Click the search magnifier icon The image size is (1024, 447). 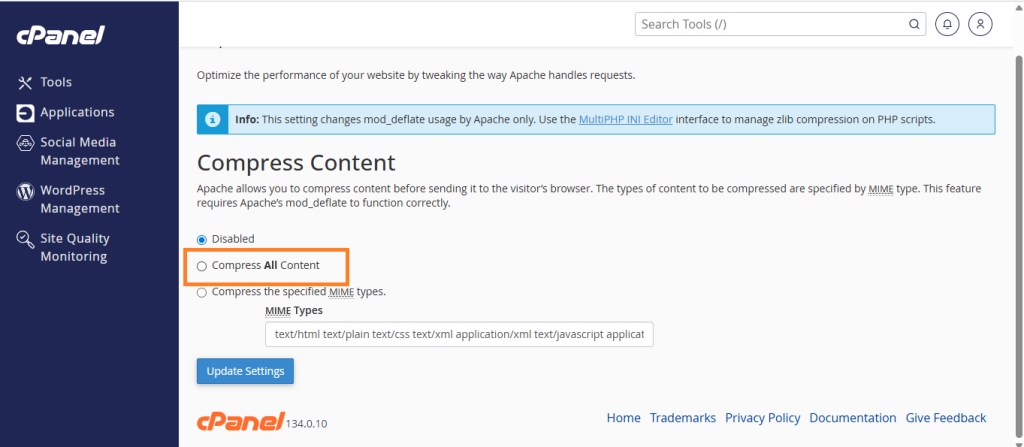[x=914, y=24]
